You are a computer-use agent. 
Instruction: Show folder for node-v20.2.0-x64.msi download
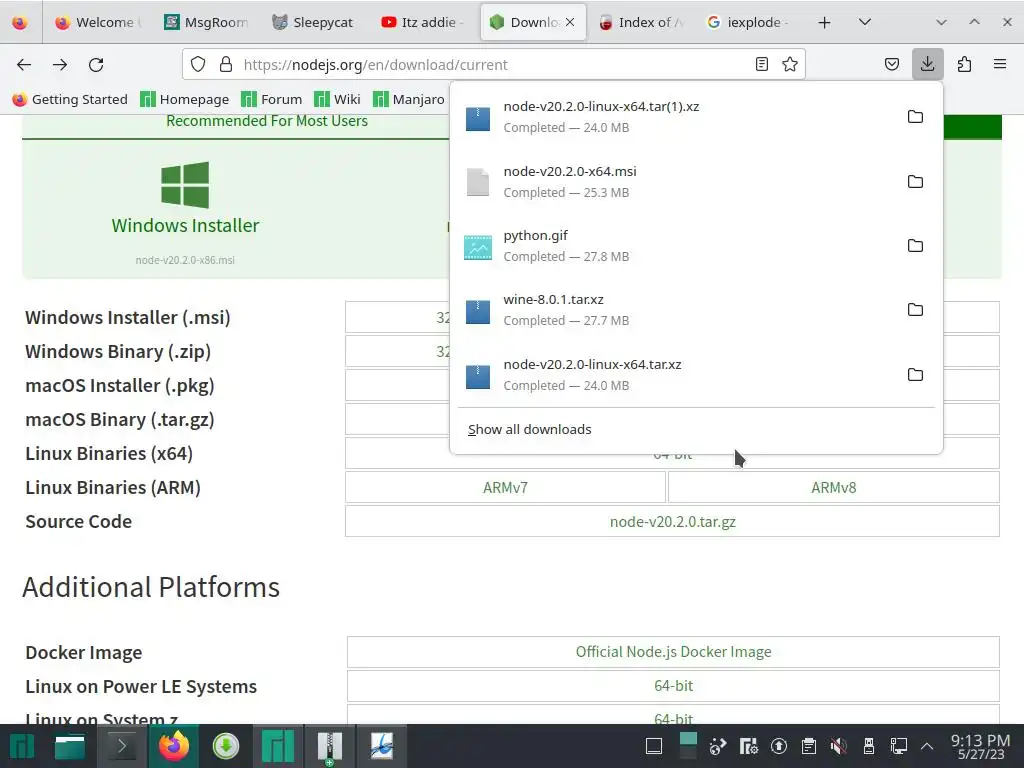tap(915, 182)
